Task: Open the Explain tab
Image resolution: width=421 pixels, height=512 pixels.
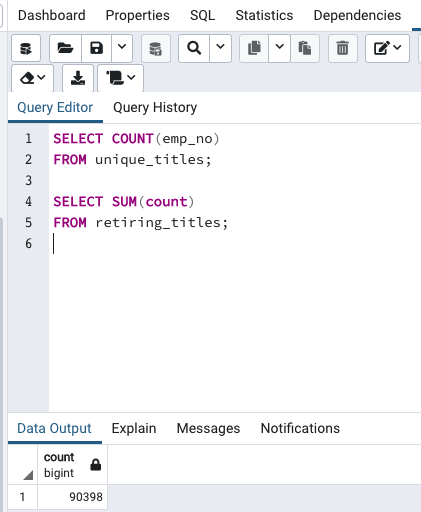Action: pyautogui.click(x=134, y=428)
